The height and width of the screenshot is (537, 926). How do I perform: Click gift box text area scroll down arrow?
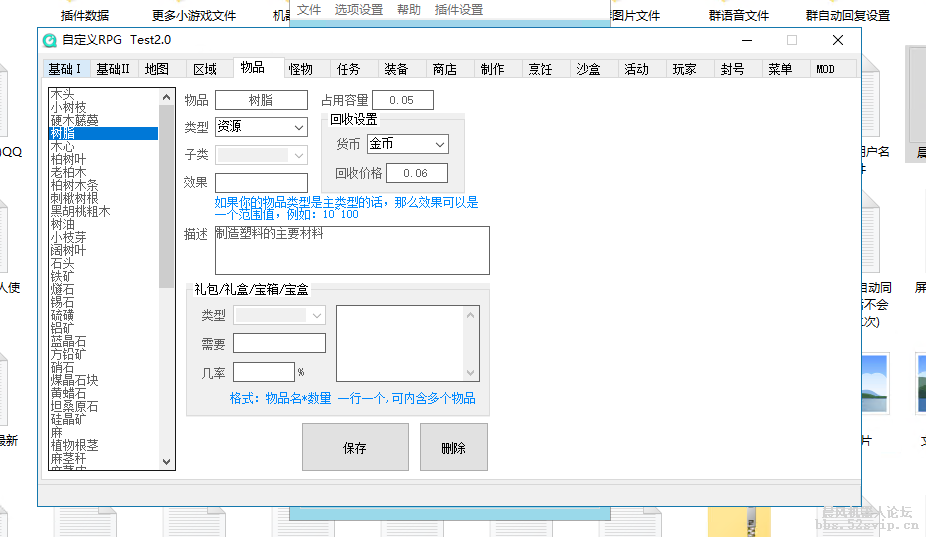(x=471, y=373)
